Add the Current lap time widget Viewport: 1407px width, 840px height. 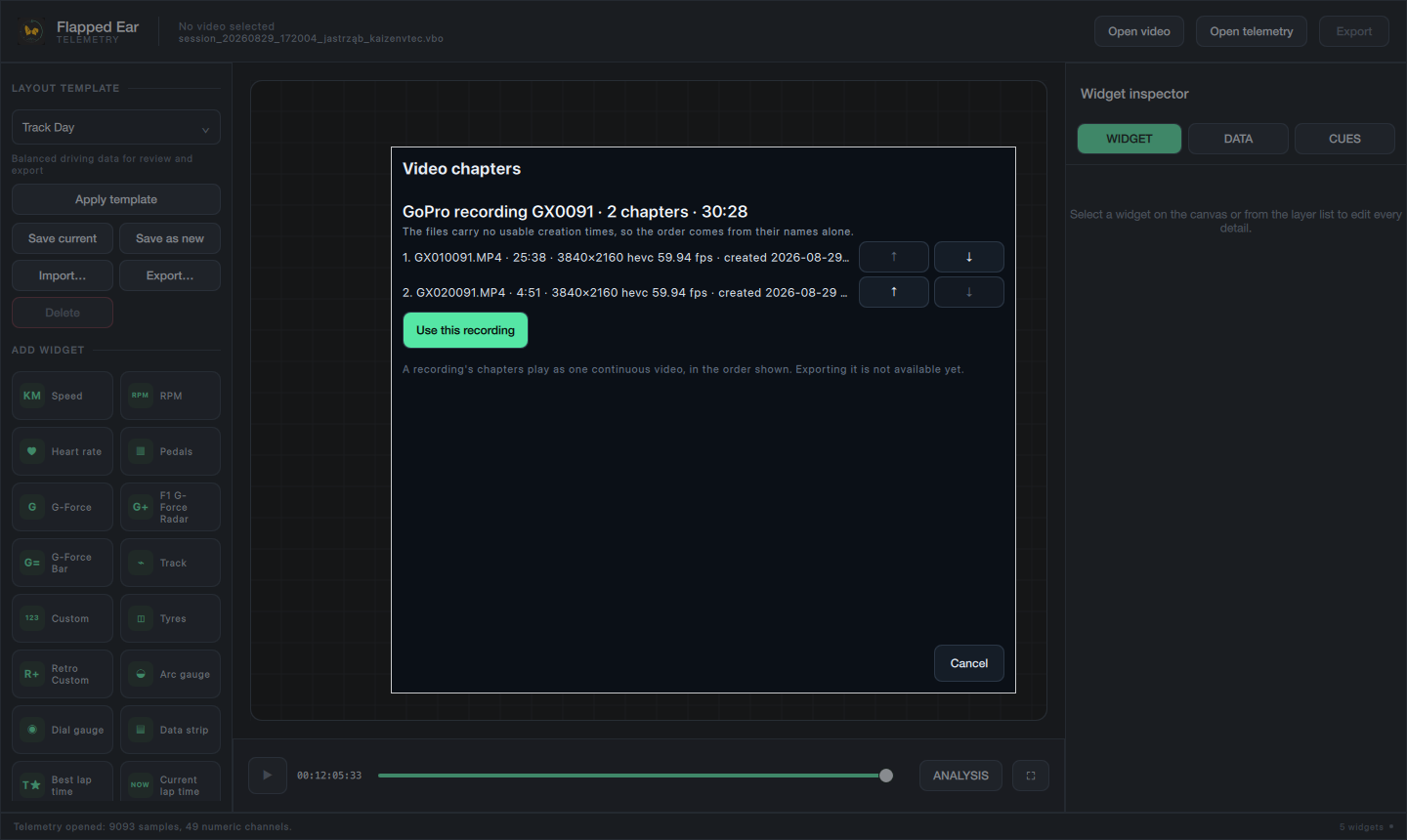click(170, 783)
